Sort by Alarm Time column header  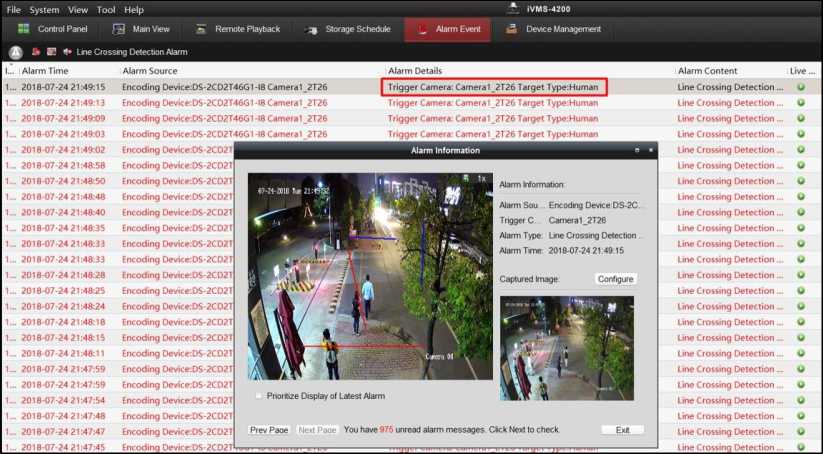point(45,71)
